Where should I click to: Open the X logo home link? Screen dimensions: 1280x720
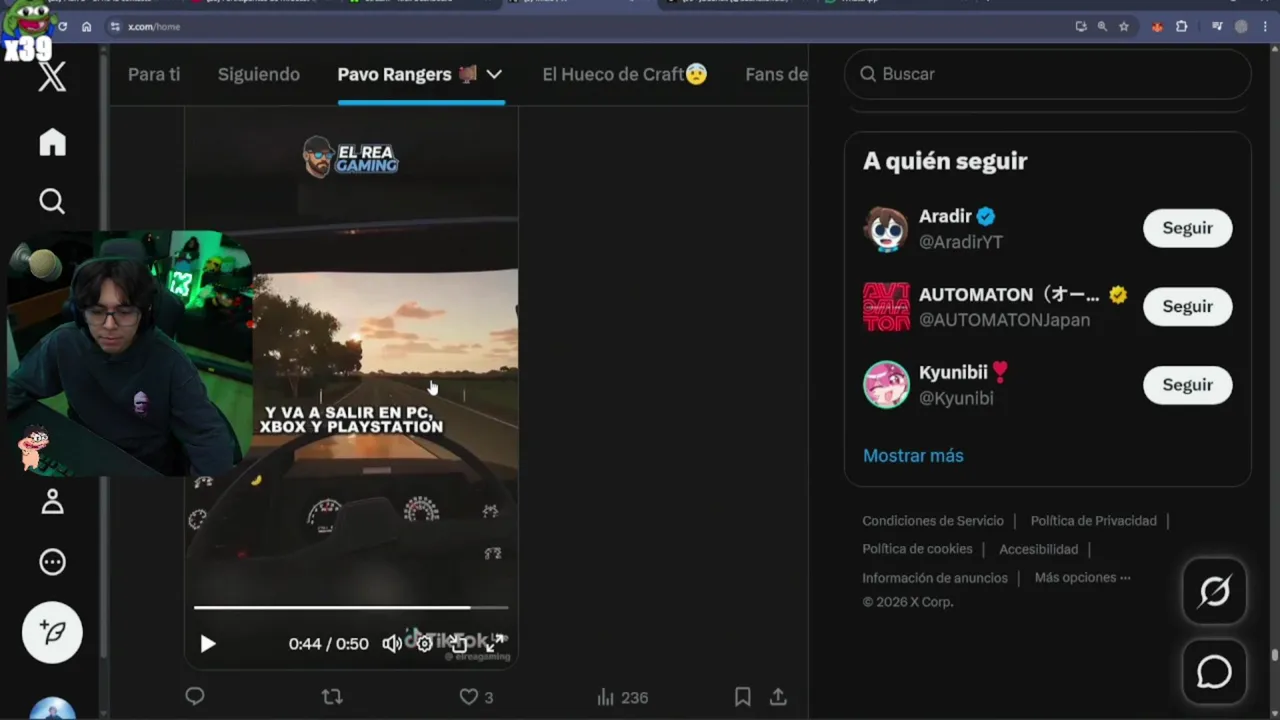click(52, 75)
